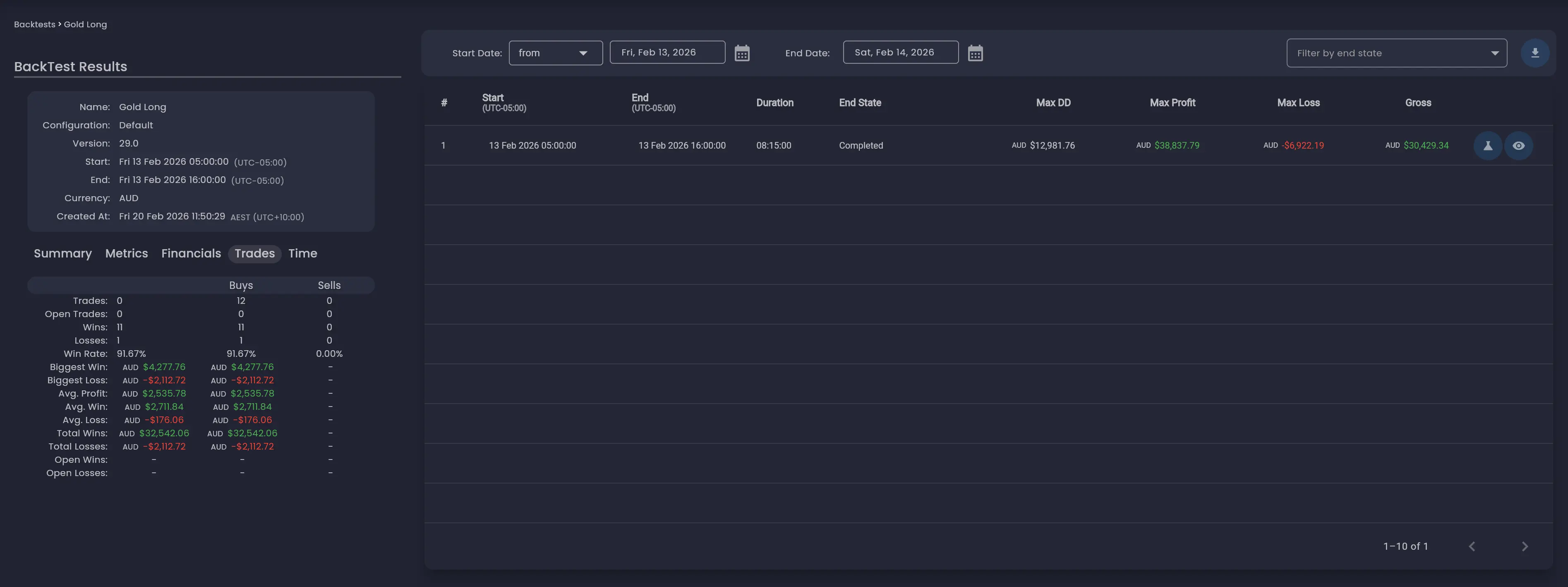This screenshot has height=587, width=1568.
Task: Open the end date calendar picker
Action: coord(976,53)
